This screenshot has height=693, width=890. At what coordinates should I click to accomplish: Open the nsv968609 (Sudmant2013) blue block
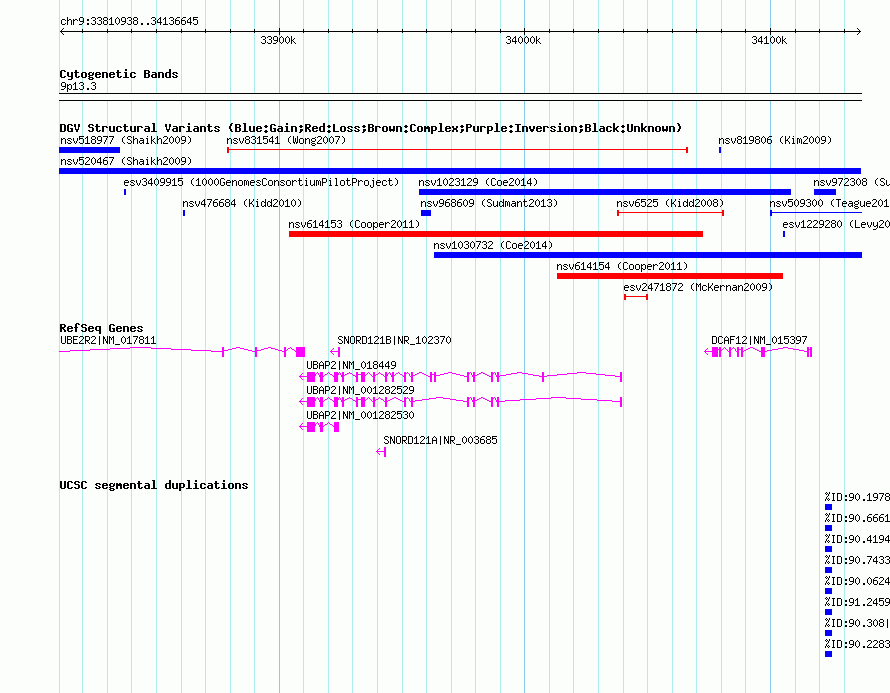(x=426, y=213)
